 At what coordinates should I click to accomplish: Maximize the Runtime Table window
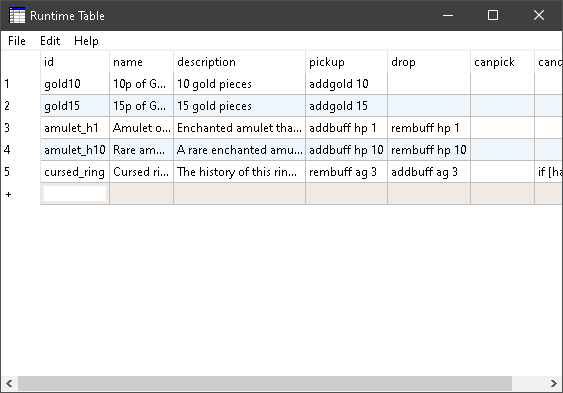(x=493, y=15)
